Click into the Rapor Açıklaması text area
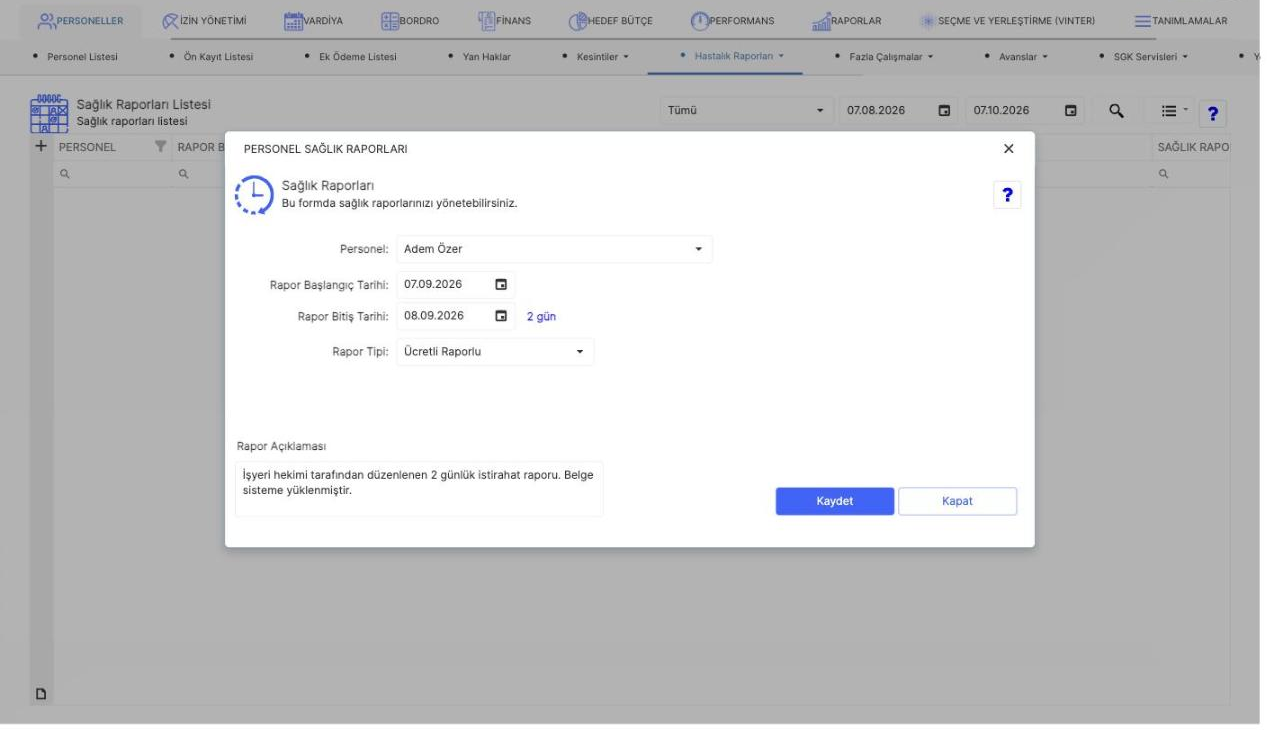The image size is (1271, 735). pyautogui.click(x=419, y=488)
